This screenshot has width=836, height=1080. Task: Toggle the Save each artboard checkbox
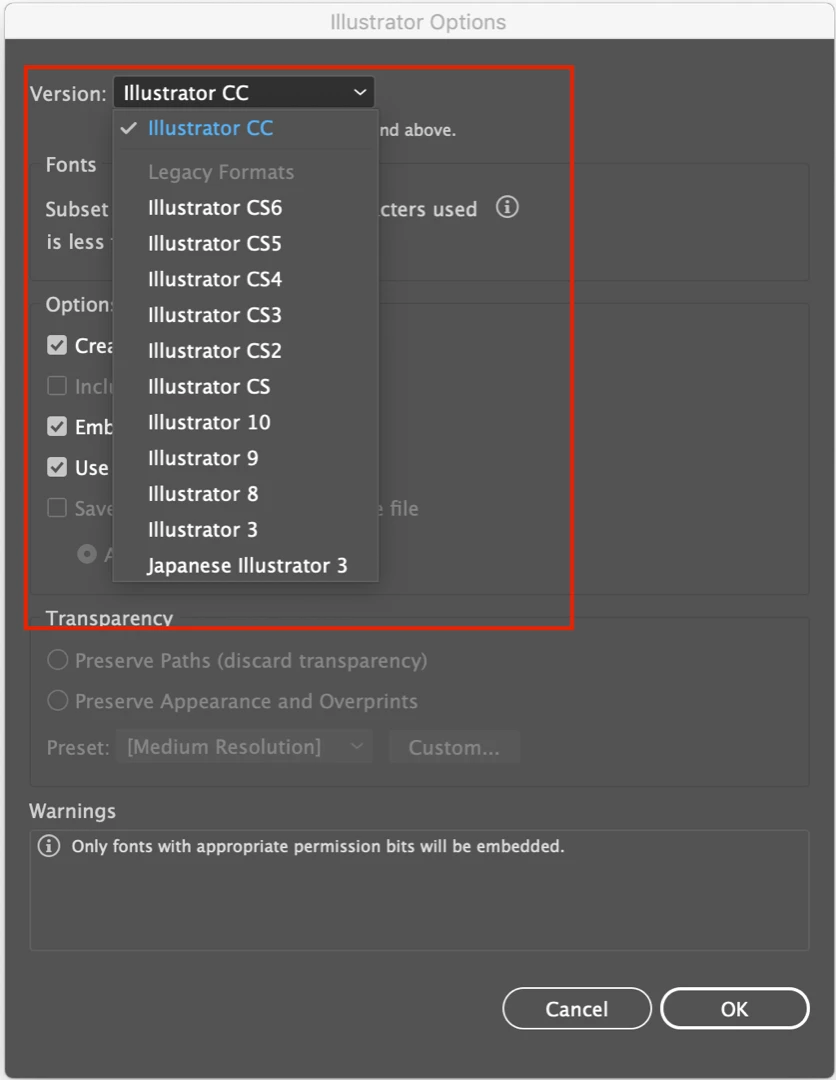click(57, 508)
